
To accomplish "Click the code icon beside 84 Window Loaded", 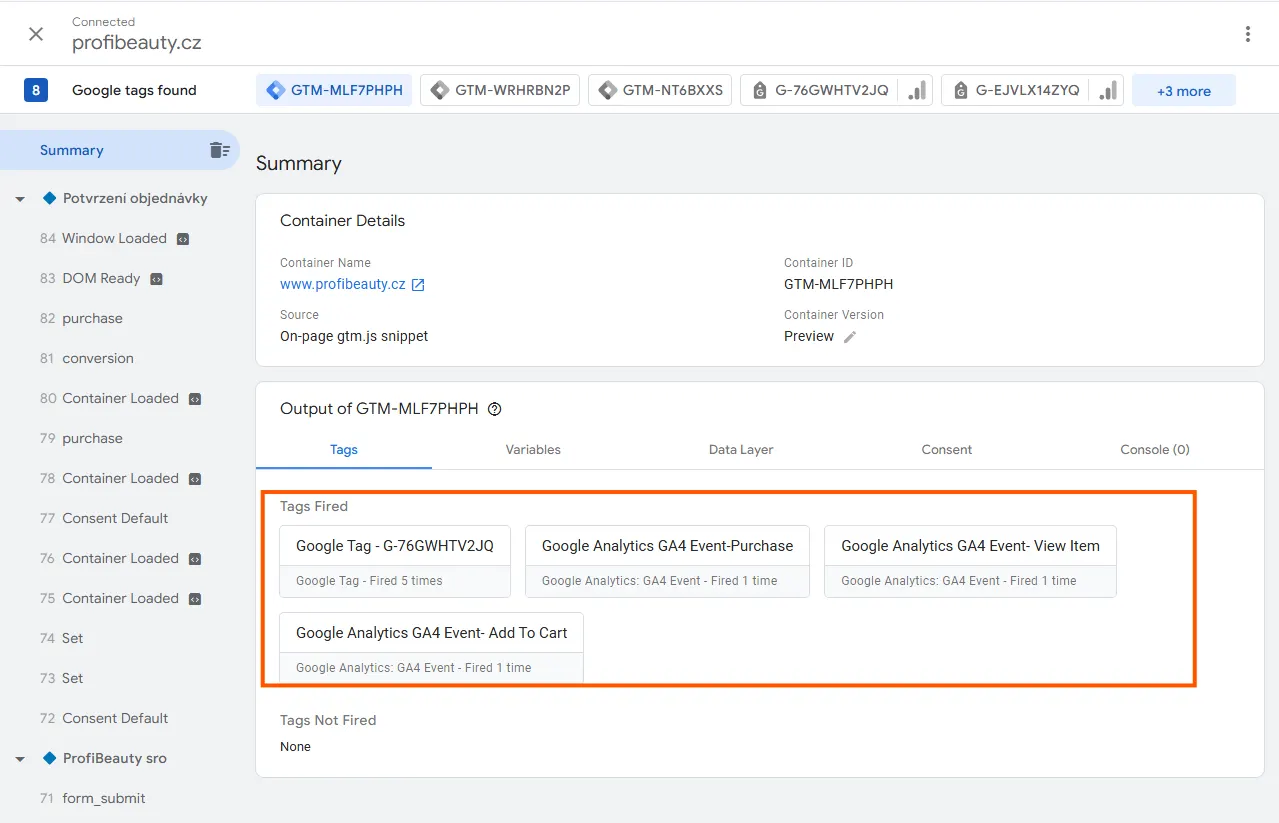I will tap(183, 239).
